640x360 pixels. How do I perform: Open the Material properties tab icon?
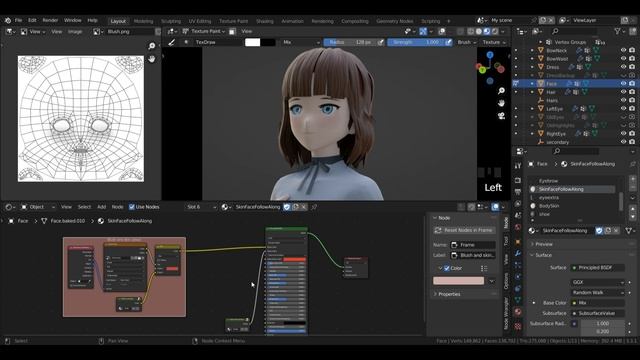tap(518, 312)
